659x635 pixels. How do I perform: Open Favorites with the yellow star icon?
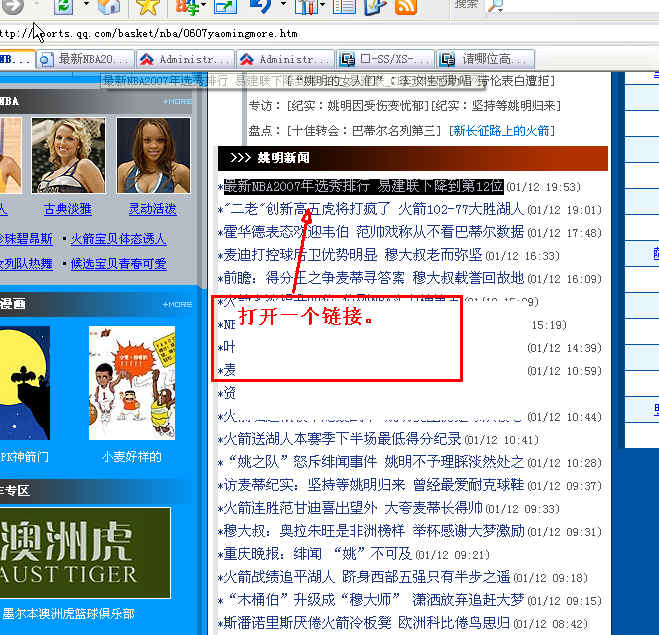(148, 7)
